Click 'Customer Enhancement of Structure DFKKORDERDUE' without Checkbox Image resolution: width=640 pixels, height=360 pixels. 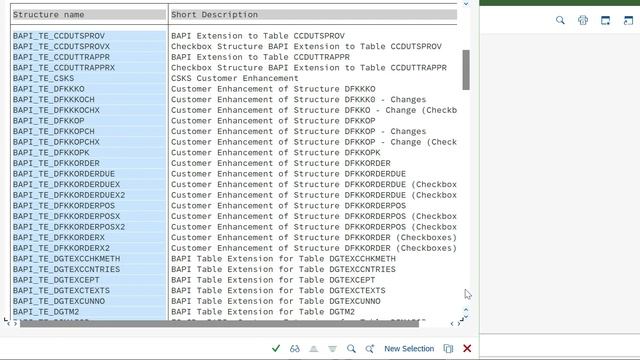coord(289,174)
